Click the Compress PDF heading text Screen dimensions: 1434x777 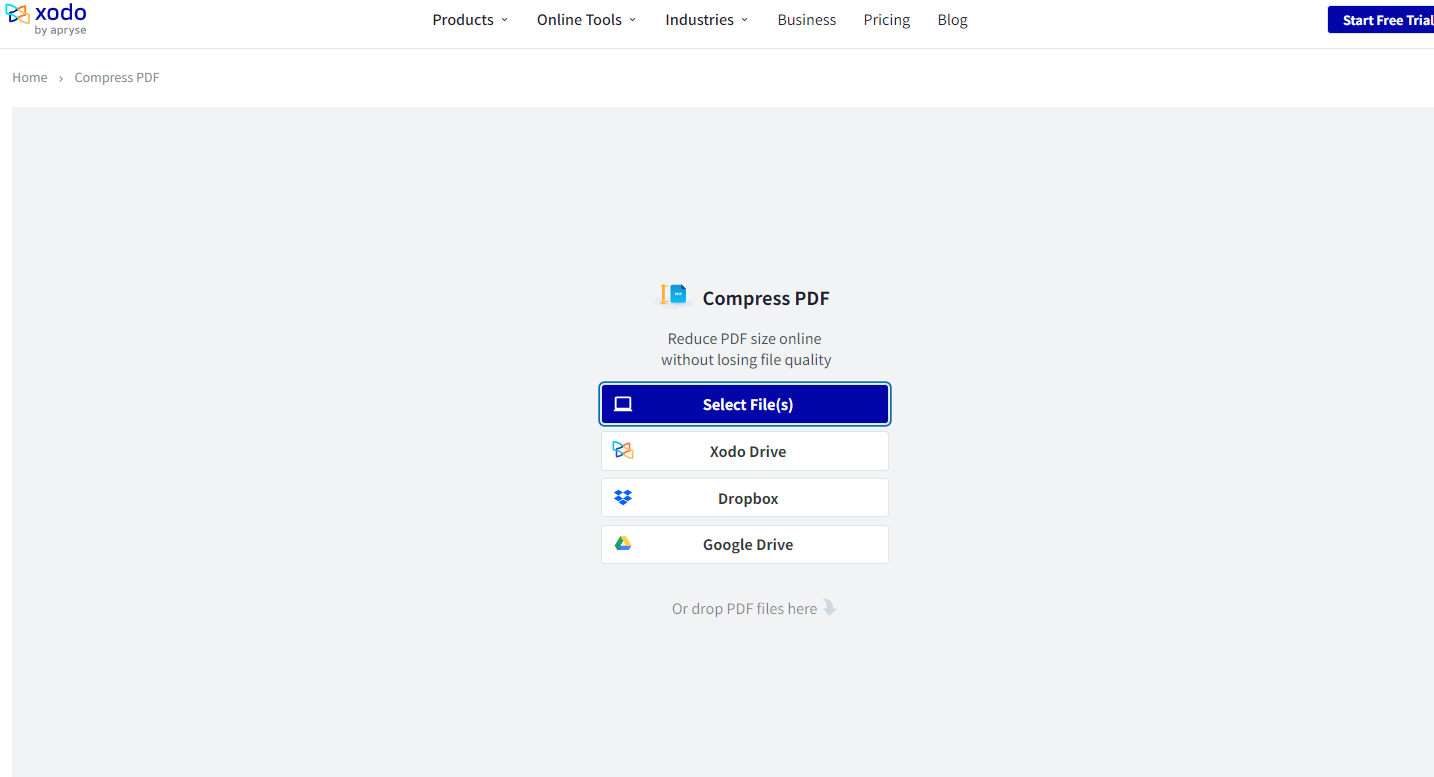click(x=765, y=298)
